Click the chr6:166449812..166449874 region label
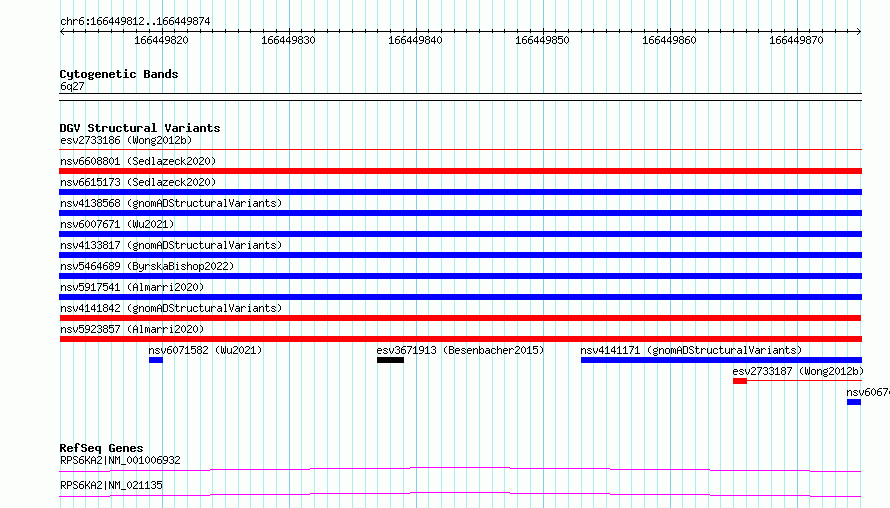890x508 pixels. click(x=135, y=21)
